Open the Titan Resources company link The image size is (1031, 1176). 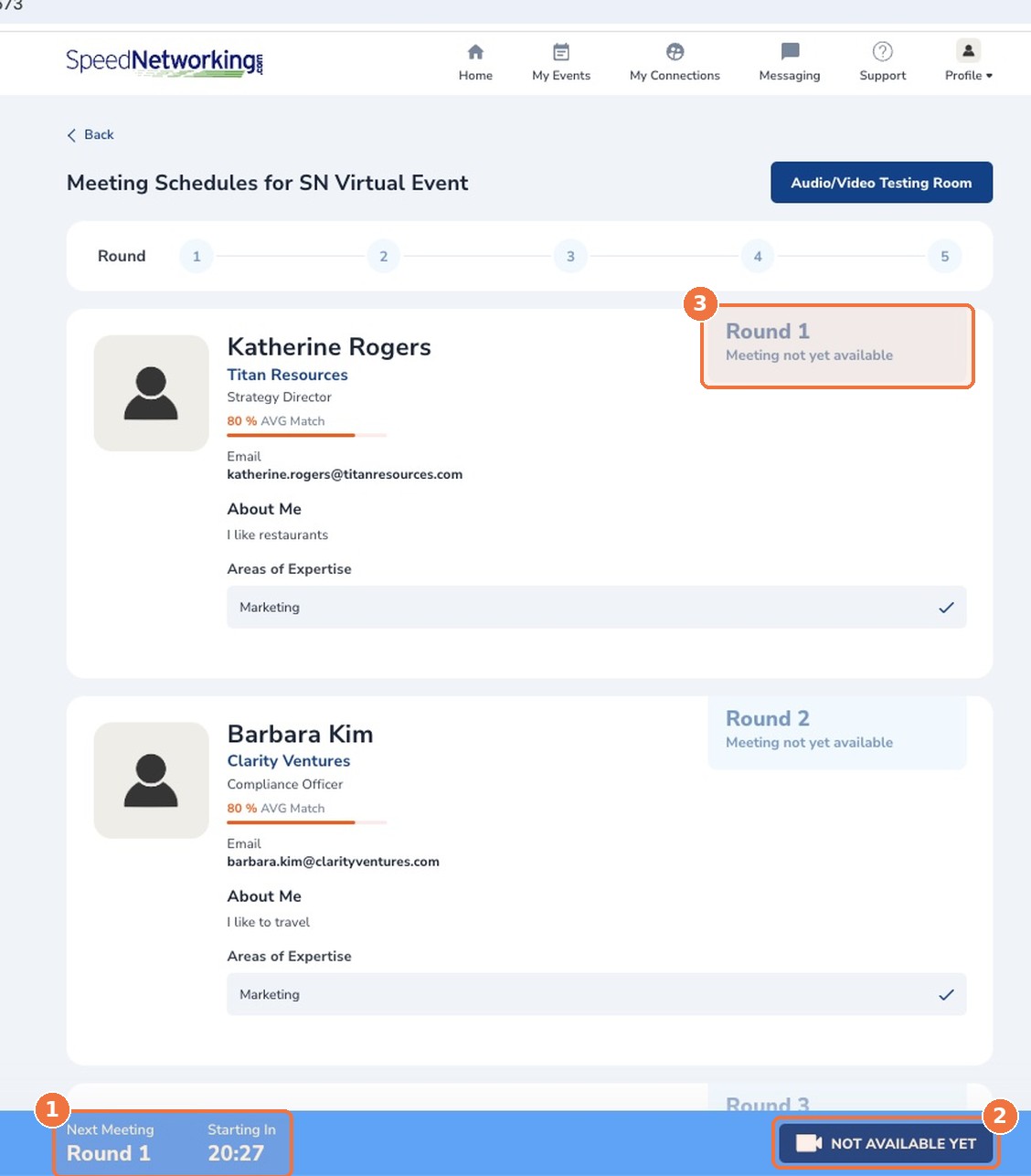pos(287,375)
